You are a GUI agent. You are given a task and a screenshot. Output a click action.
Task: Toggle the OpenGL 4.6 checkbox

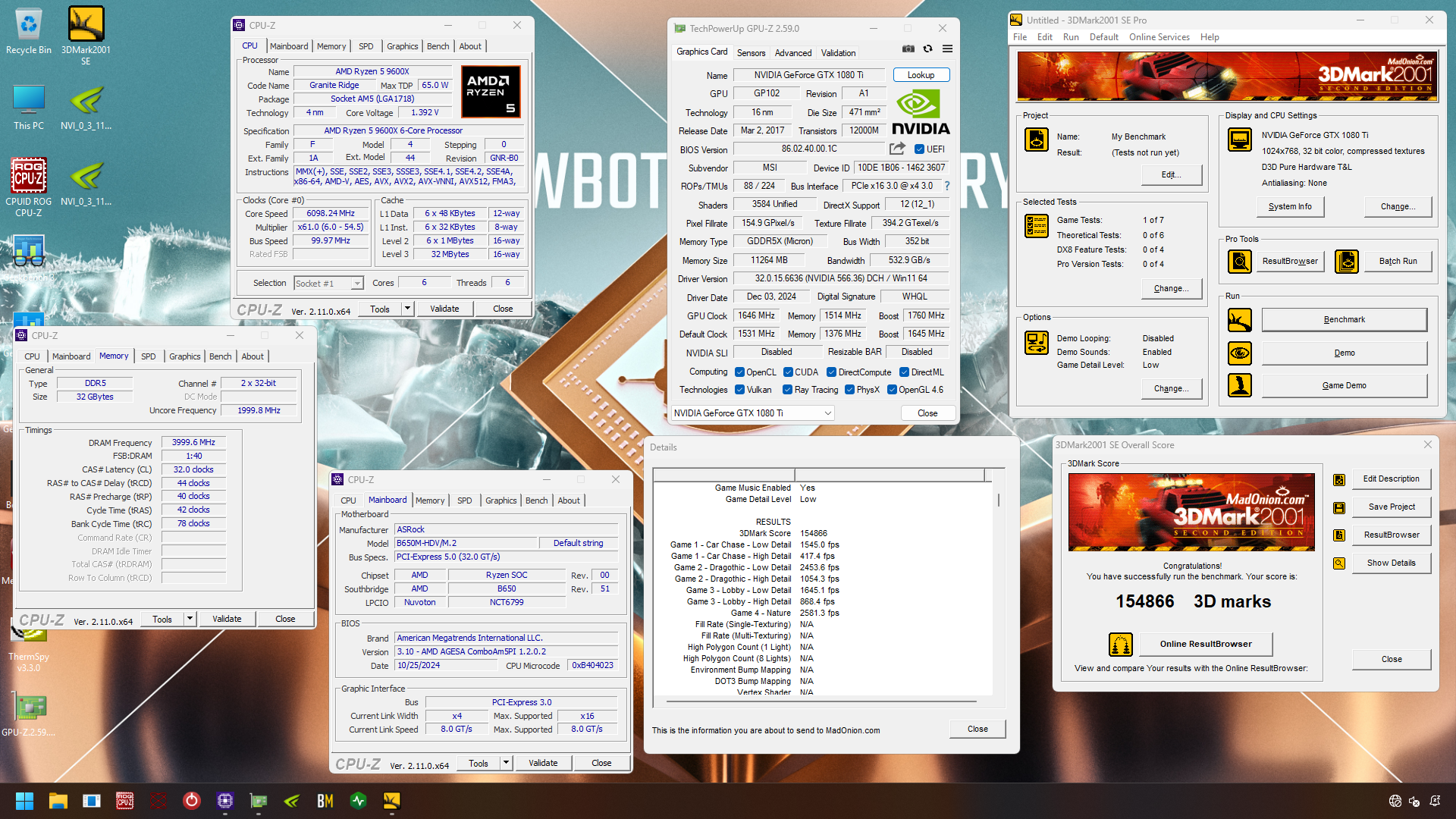tap(892, 390)
